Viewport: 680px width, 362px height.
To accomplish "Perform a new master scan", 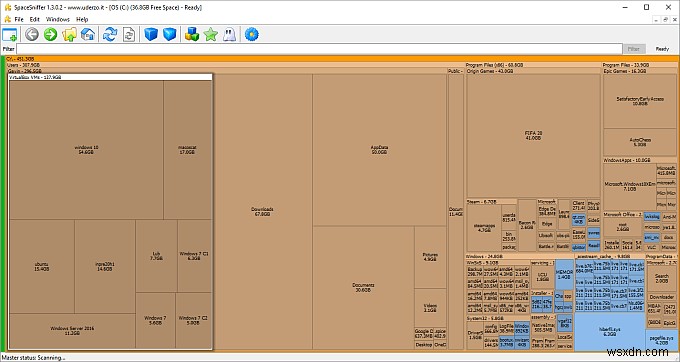I will (110, 34).
